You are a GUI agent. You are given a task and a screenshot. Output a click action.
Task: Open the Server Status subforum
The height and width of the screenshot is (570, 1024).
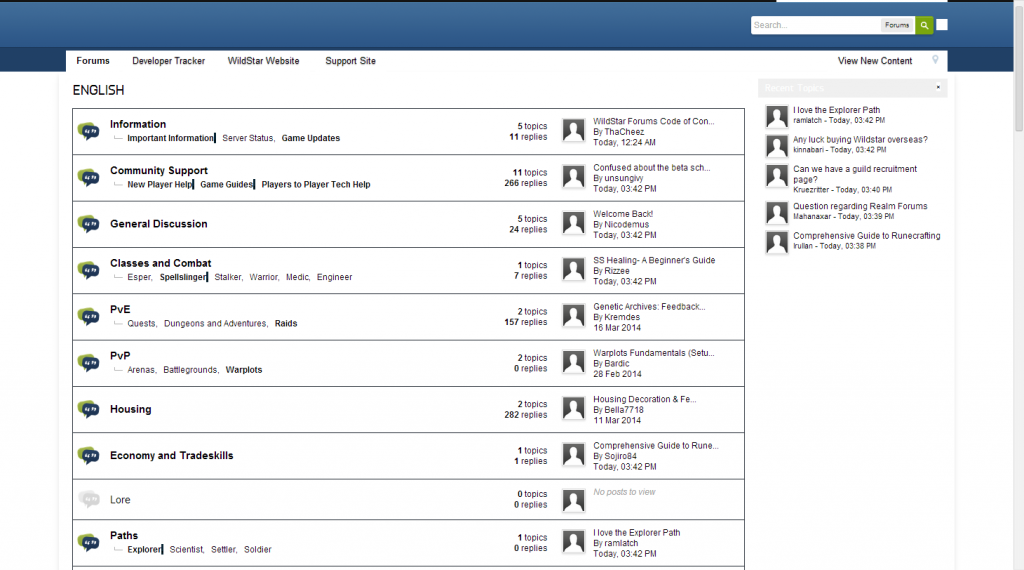[x=248, y=138]
